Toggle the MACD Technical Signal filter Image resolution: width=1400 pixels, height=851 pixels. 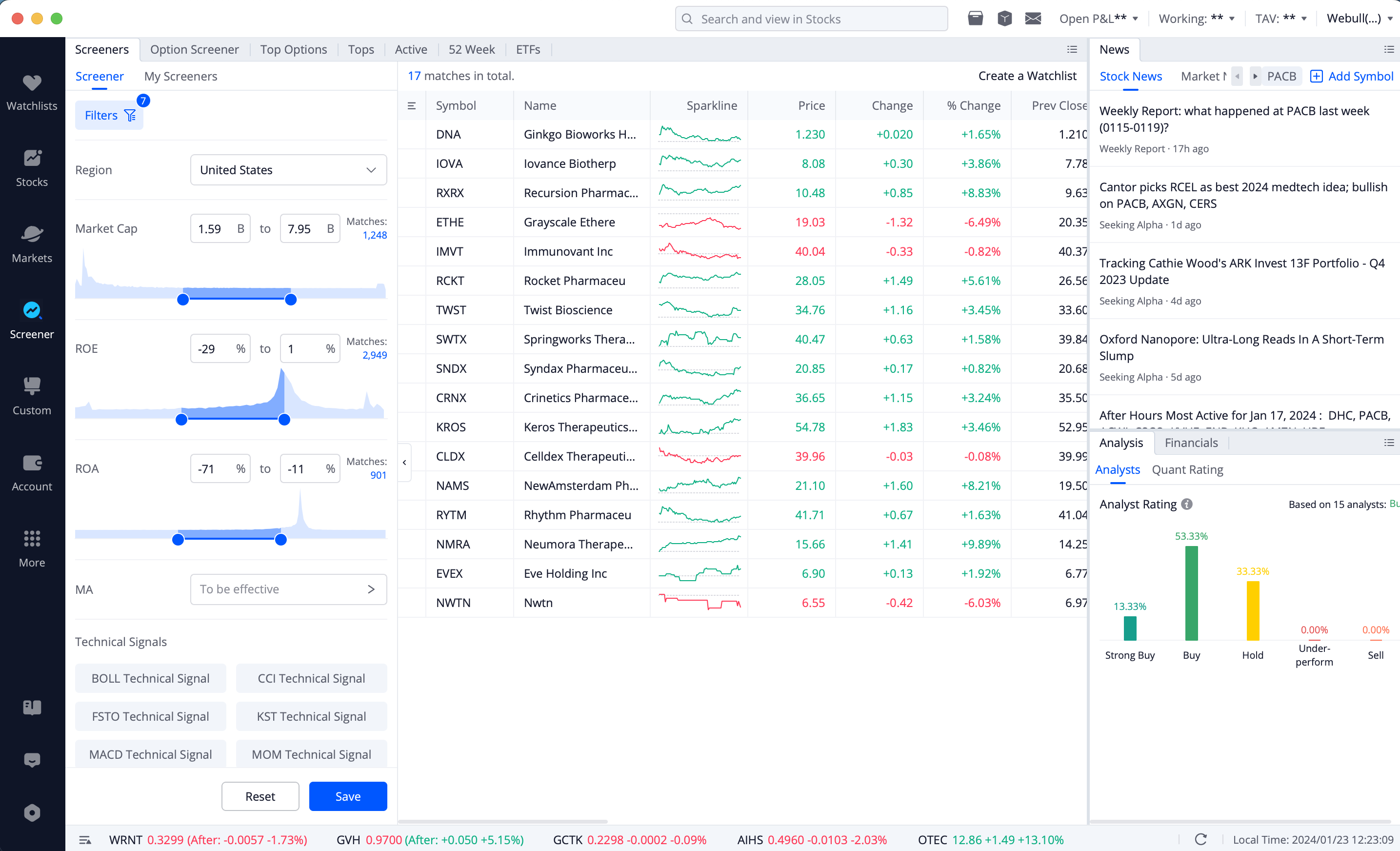click(x=151, y=754)
